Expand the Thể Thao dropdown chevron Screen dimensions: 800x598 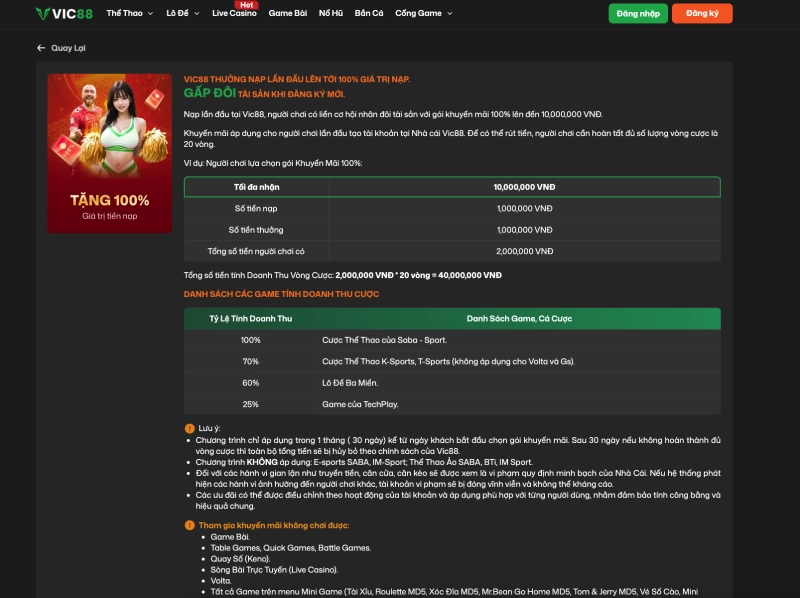coord(151,14)
